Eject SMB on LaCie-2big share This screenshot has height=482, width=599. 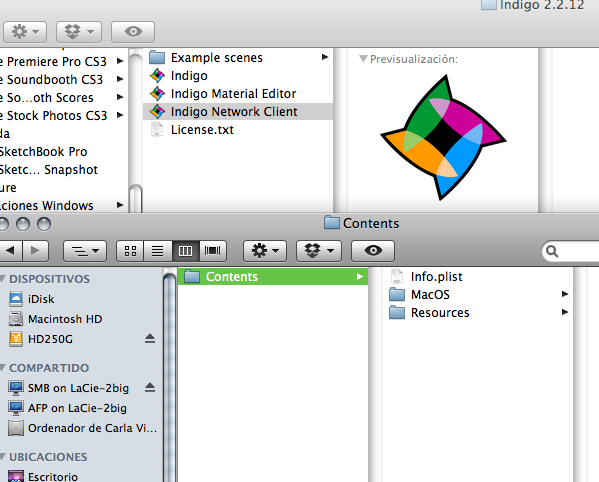point(150,388)
